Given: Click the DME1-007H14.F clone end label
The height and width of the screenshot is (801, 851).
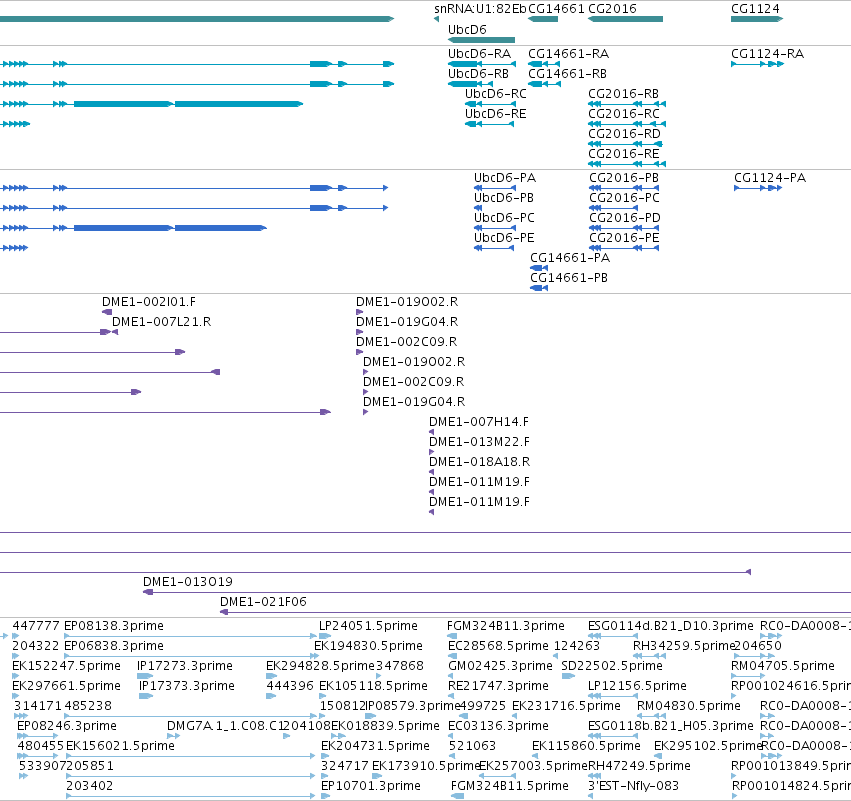Looking at the screenshot, I should coord(479,422).
